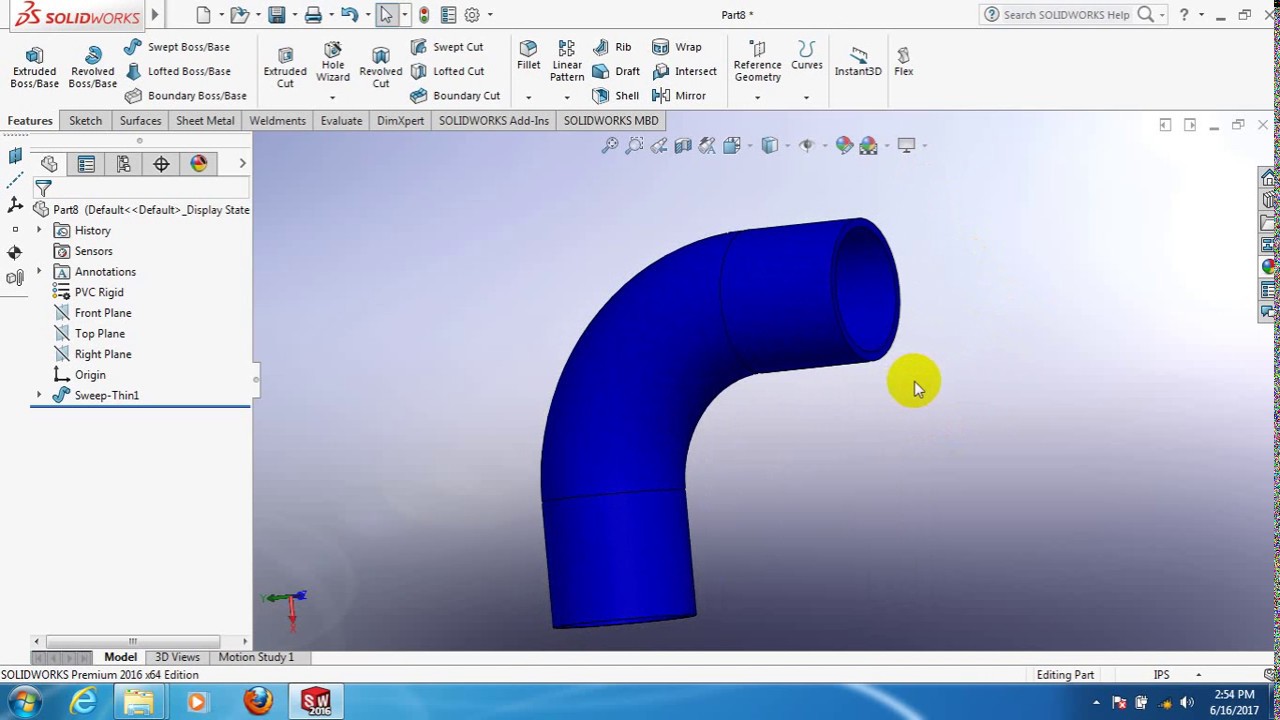Viewport: 1280px width, 720px height.
Task: Select the Revolved Boss/Base tool
Action: [x=92, y=67]
